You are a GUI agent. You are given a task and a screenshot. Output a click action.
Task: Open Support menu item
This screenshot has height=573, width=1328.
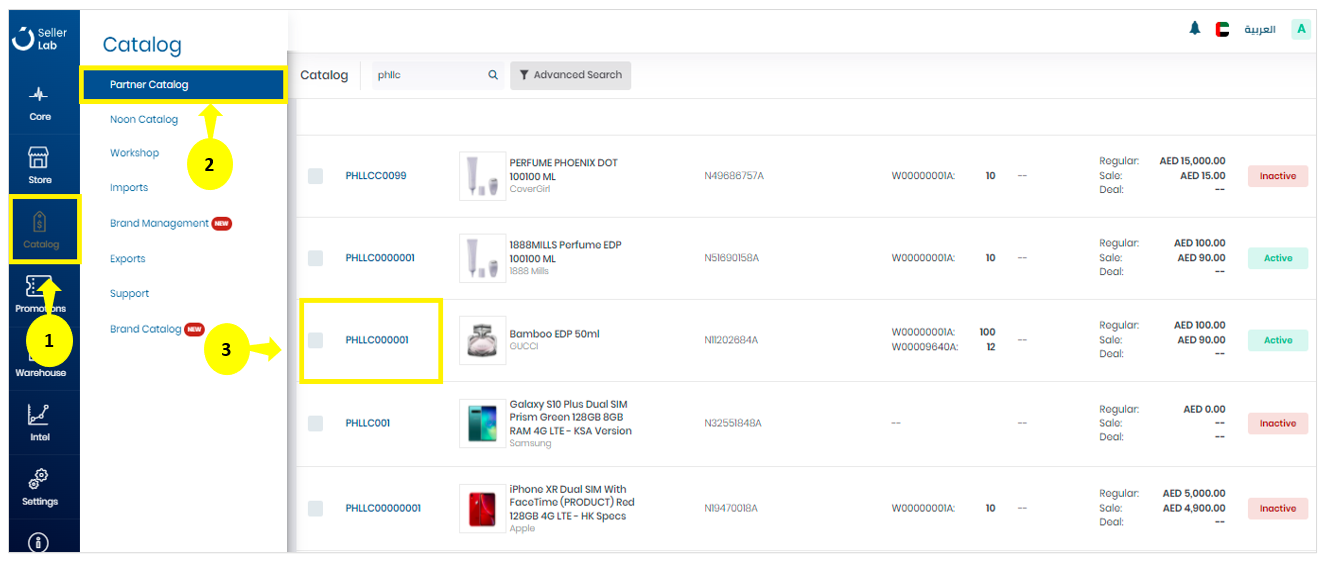pos(130,294)
